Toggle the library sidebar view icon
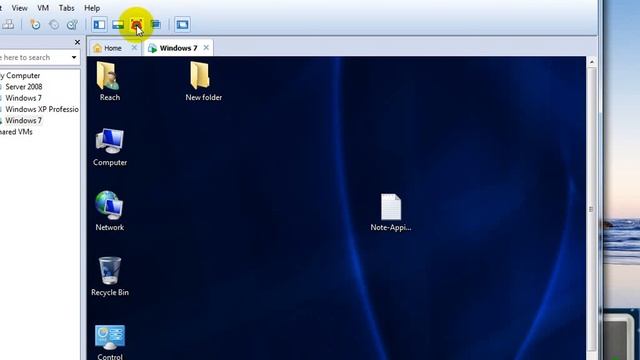 [x=99, y=24]
